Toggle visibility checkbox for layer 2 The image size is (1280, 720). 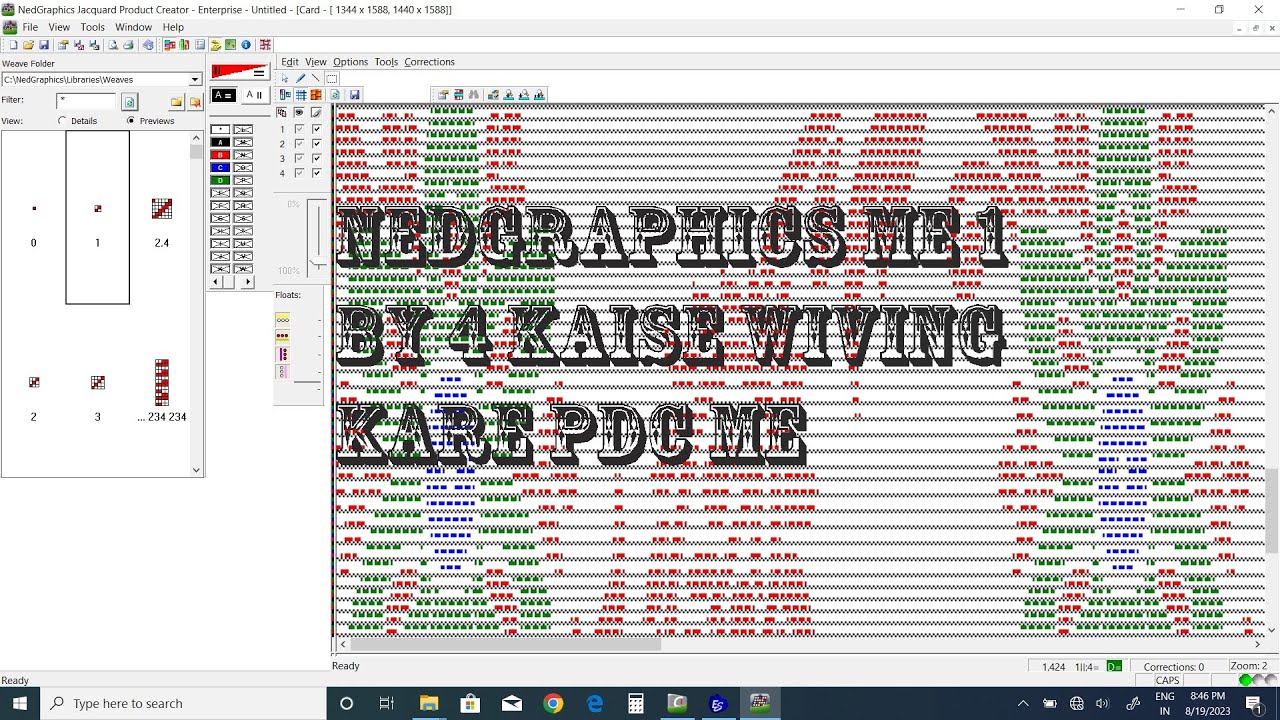coord(299,144)
